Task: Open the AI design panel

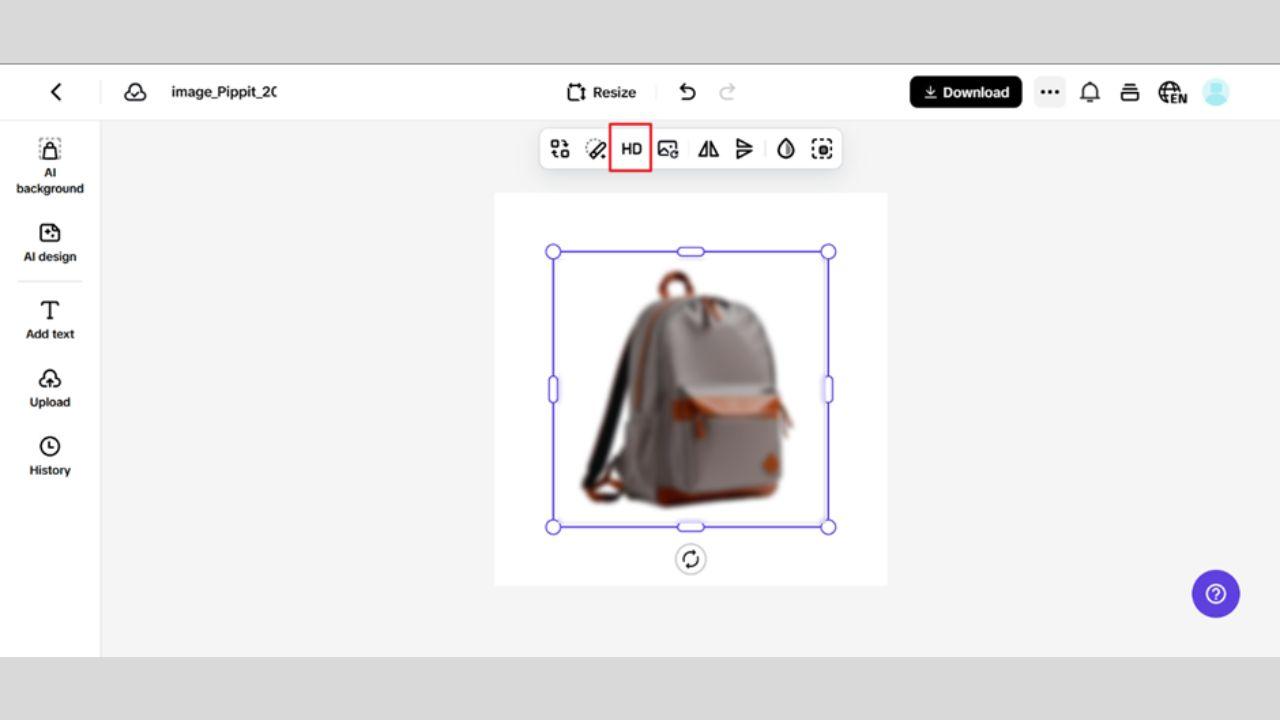Action: click(x=50, y=242)
